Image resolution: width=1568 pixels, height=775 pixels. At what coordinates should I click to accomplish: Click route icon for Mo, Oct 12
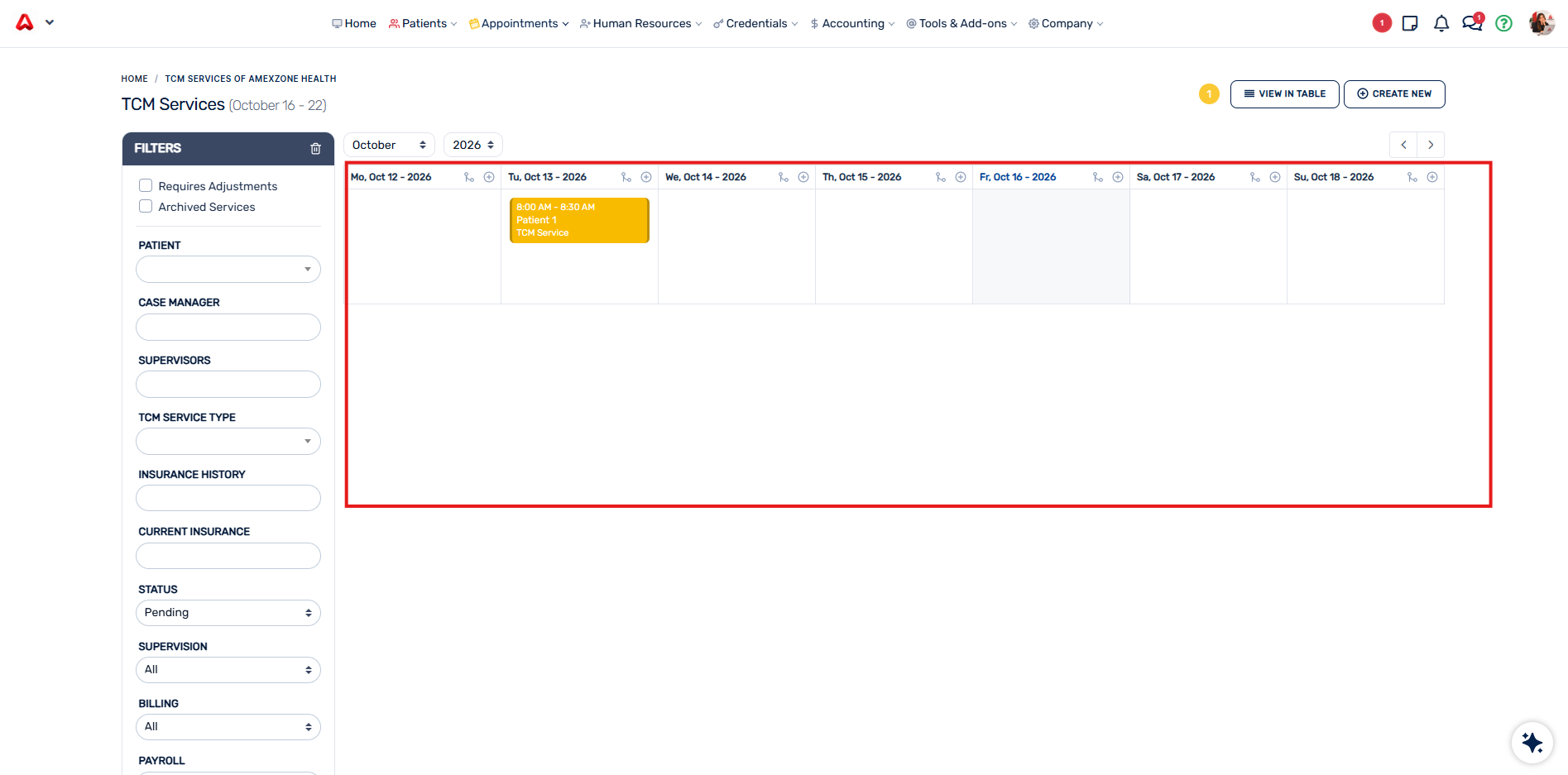point(469,177)
